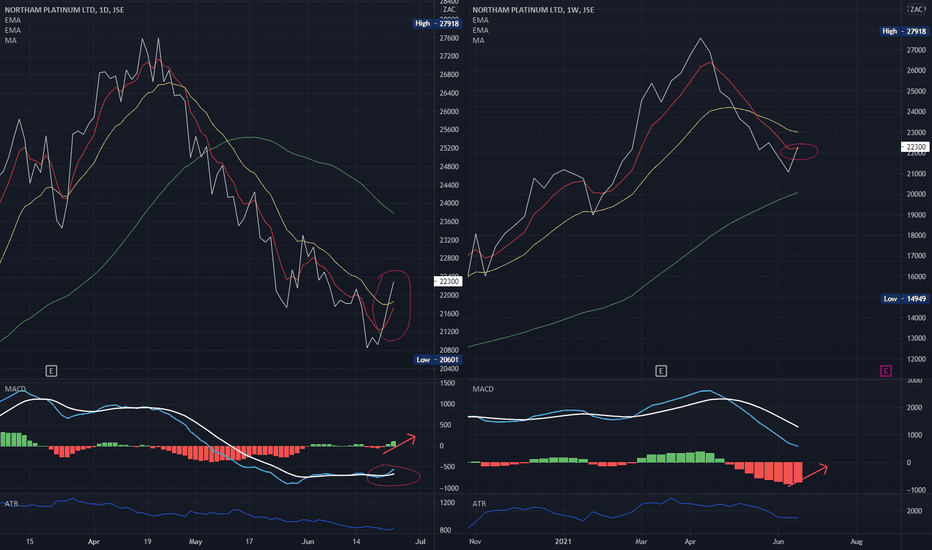Click the Apr date label on the 1D time axis

coord(93,542)
